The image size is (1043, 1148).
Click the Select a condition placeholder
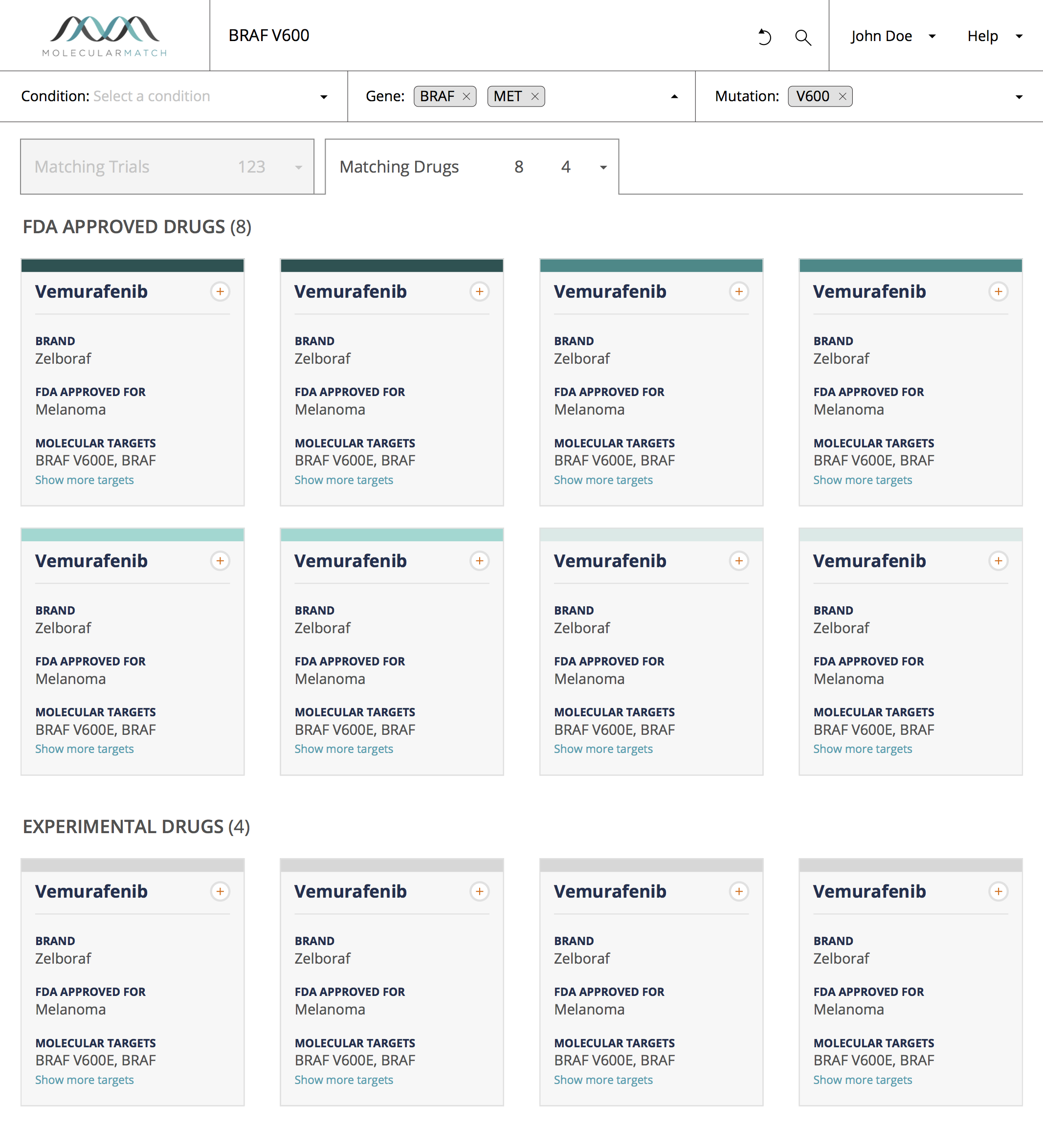click(x=152, y=96)
